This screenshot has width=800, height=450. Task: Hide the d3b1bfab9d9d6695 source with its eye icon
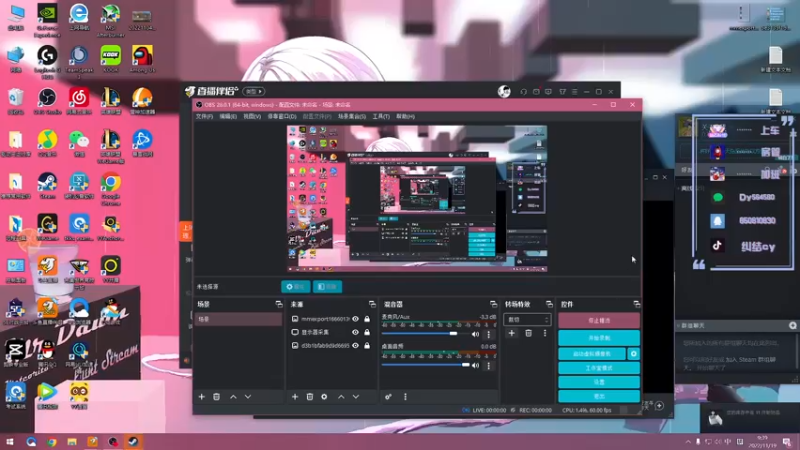356,345
